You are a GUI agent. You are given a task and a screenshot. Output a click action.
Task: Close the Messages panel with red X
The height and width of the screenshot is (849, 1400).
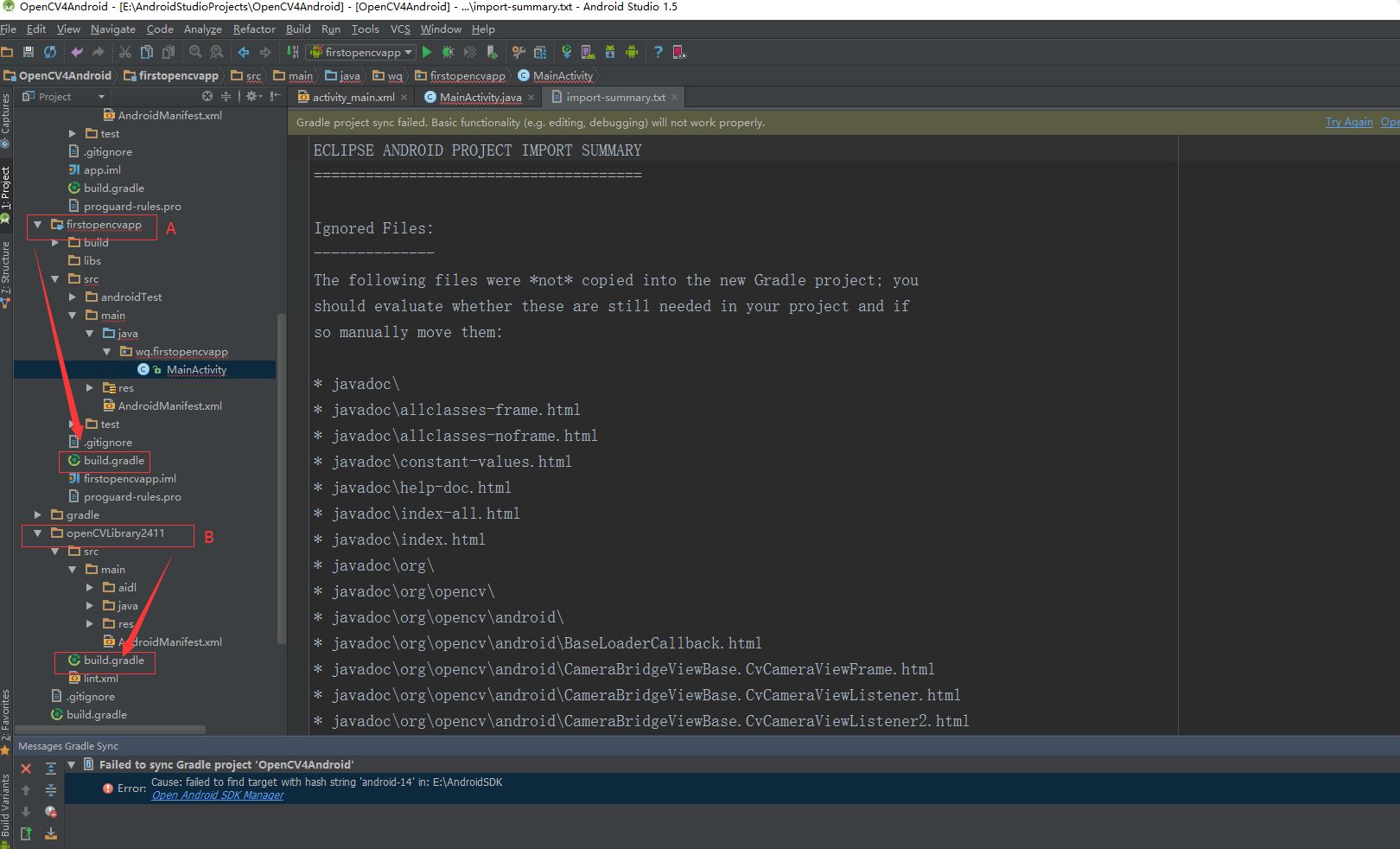click(x=26, y=769)
